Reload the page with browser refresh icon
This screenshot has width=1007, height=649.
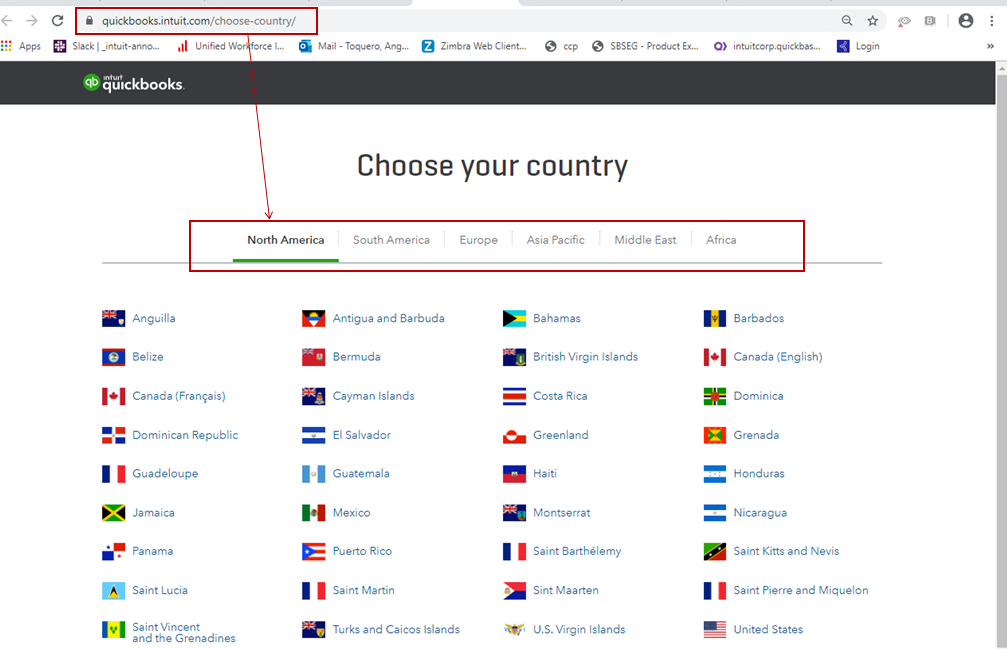pos(57,20)
